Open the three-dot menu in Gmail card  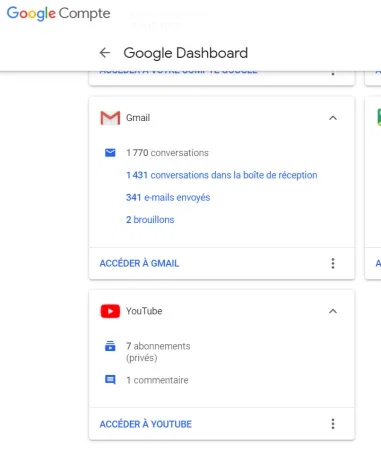(333, 263)
